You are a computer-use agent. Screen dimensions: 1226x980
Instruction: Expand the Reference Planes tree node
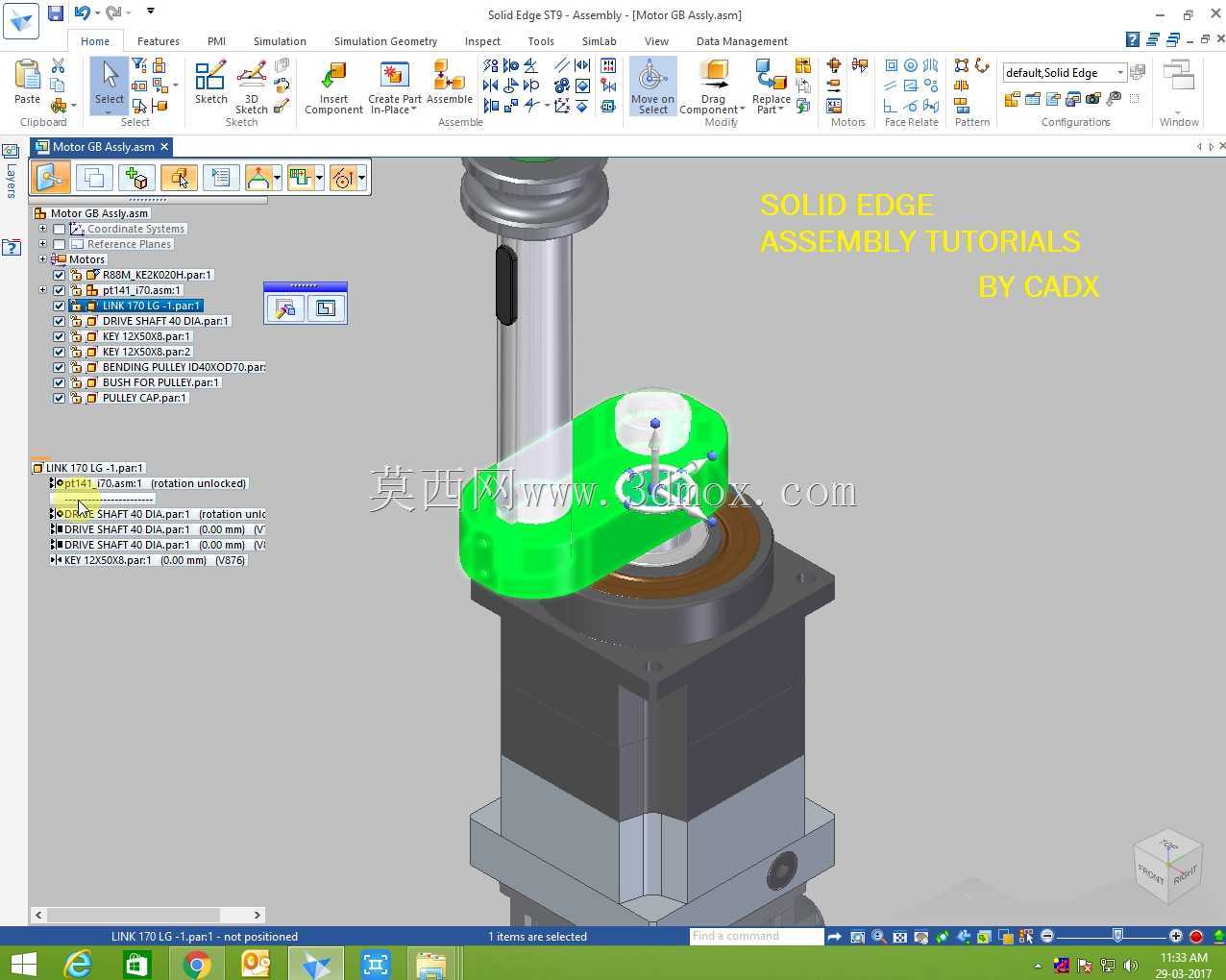click(42, 244)
